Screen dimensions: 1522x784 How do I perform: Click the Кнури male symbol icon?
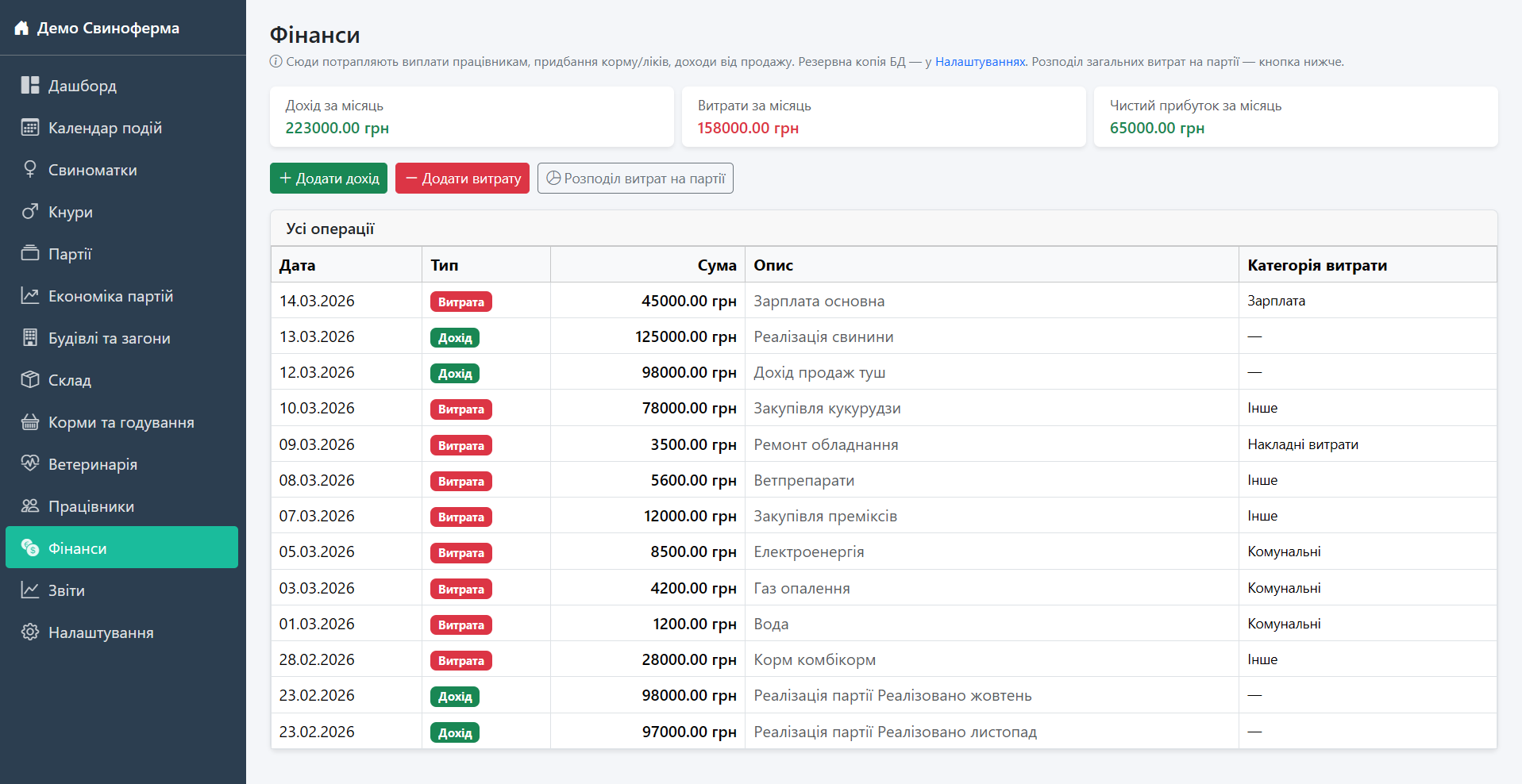pyautogui.click(x=30, y=212)
